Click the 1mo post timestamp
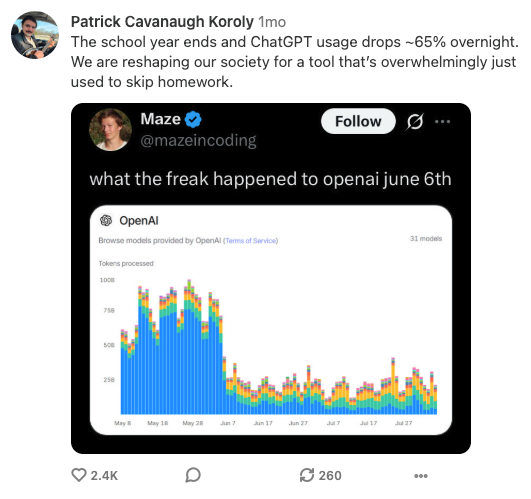This screenshot has width=531, height=499. (272, 22)
